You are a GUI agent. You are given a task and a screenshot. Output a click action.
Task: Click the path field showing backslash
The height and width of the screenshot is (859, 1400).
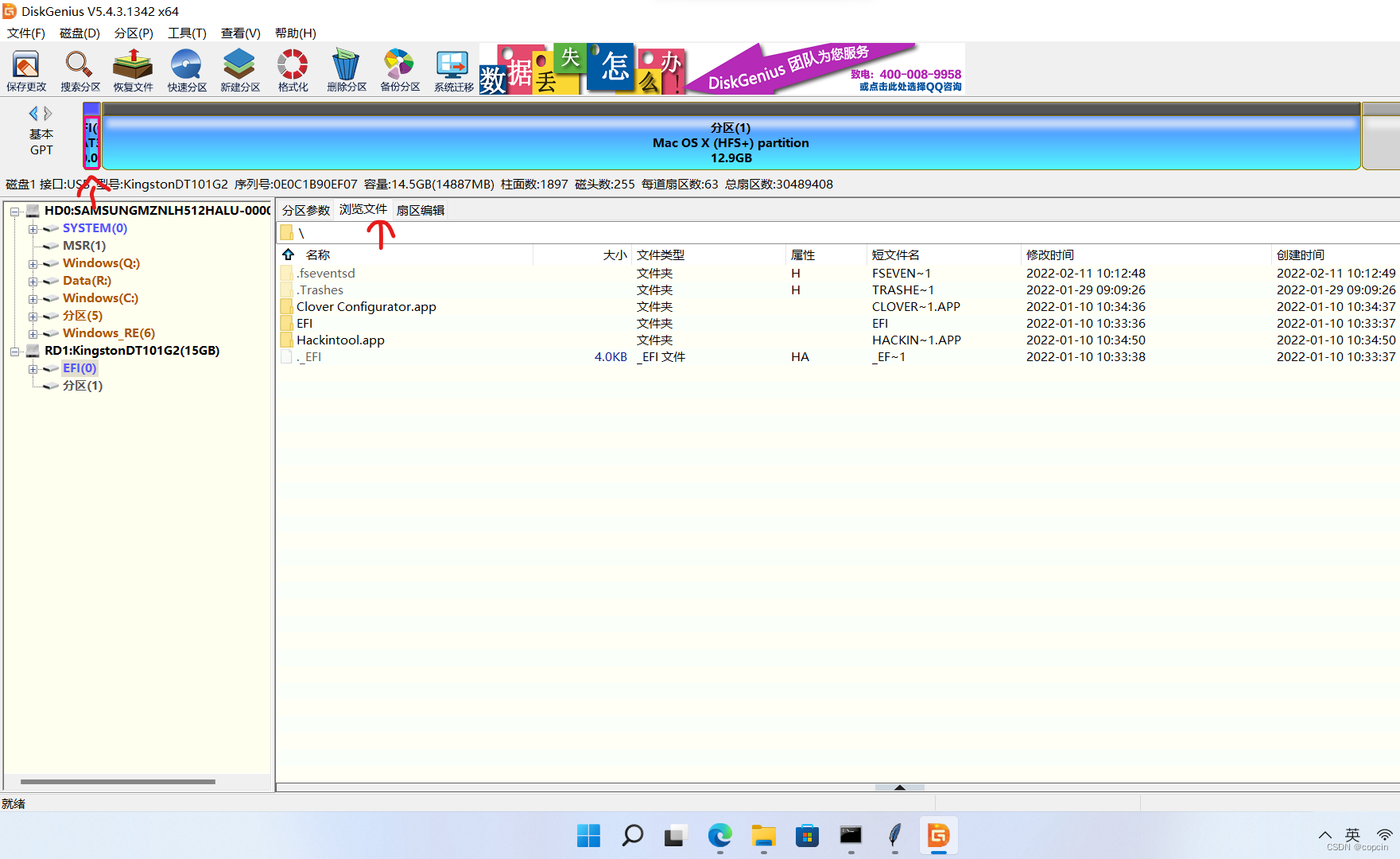(x=838, y=232)
